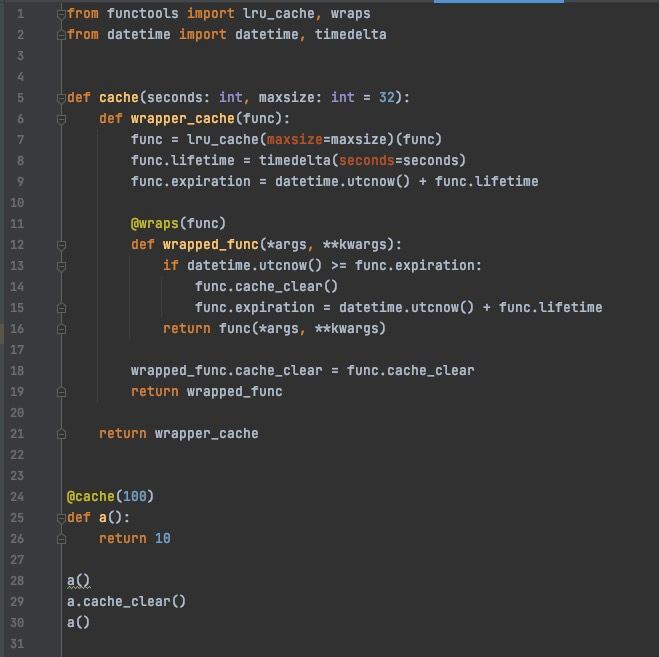The width and height of the screenshot is (659, 657).
Task: Click the a() call on line 30
Action: tap(79, 623)
